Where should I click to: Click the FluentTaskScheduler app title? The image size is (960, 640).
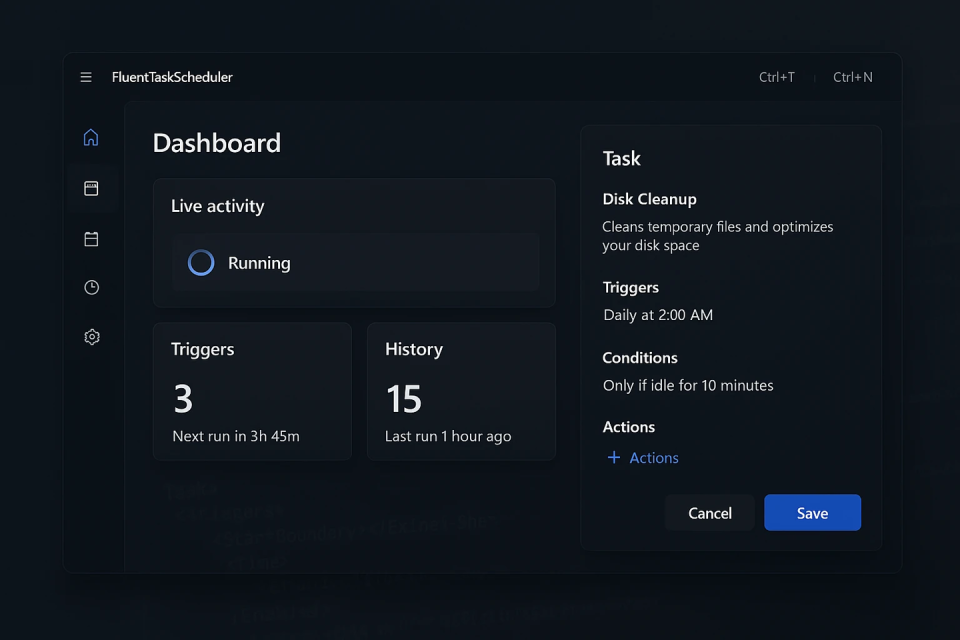click(172, 77)
